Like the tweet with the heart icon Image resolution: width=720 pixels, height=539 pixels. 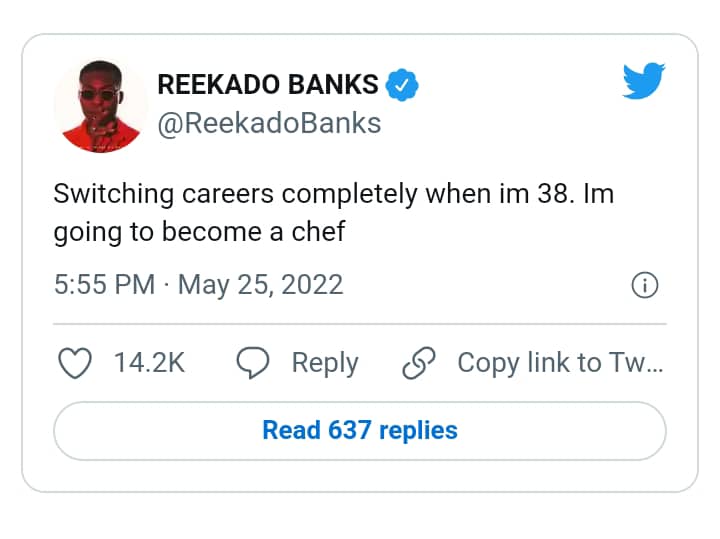(x=76, y=363)
